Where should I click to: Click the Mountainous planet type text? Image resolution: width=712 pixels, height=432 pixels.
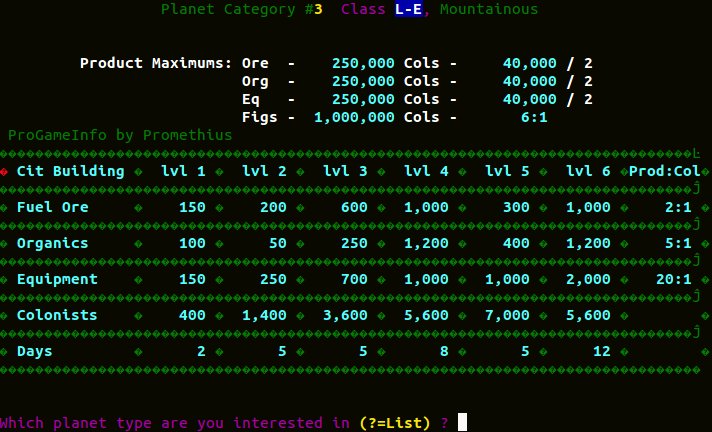[489, 9]
